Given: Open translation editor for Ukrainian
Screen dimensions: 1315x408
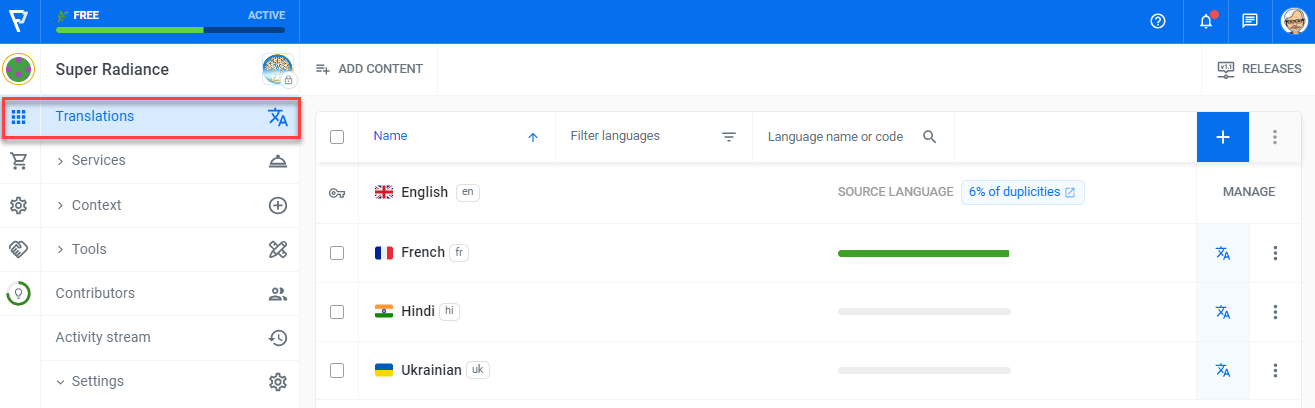Looking at the screenshot, I should [x=1222, y=371].
